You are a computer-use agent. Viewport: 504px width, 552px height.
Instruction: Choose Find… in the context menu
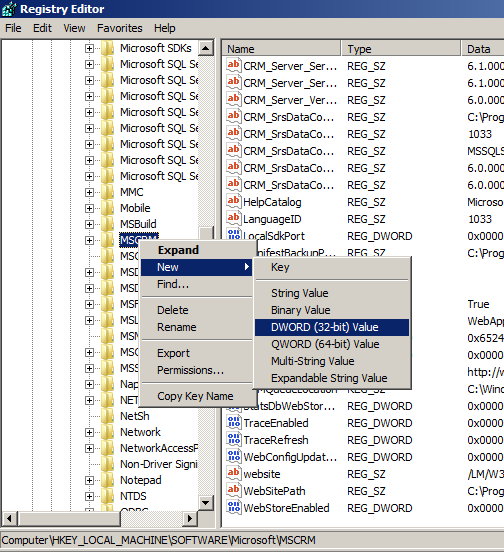point(196,284)
